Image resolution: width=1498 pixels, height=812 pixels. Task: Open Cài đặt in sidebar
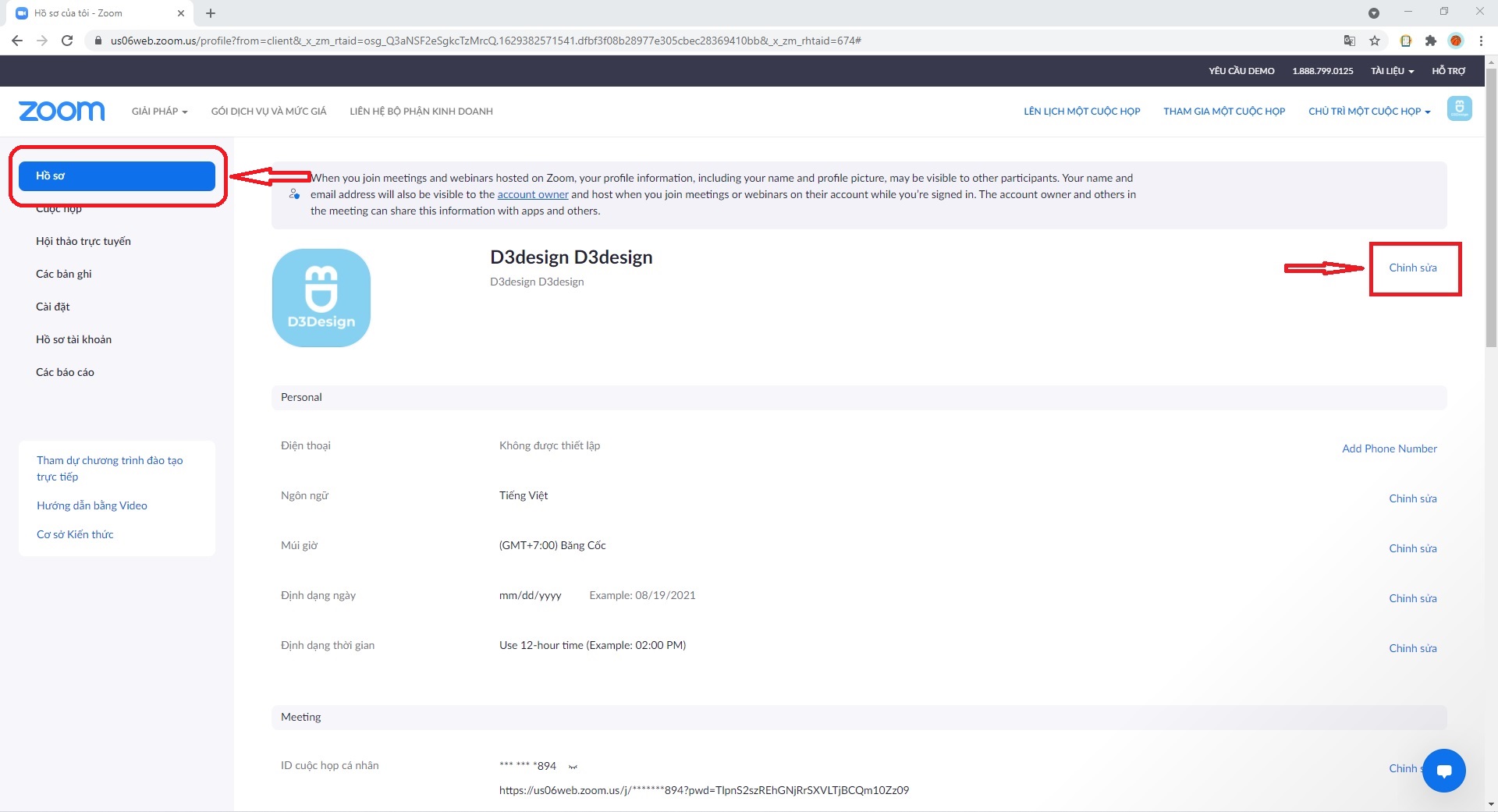click(x=53, y=307)
